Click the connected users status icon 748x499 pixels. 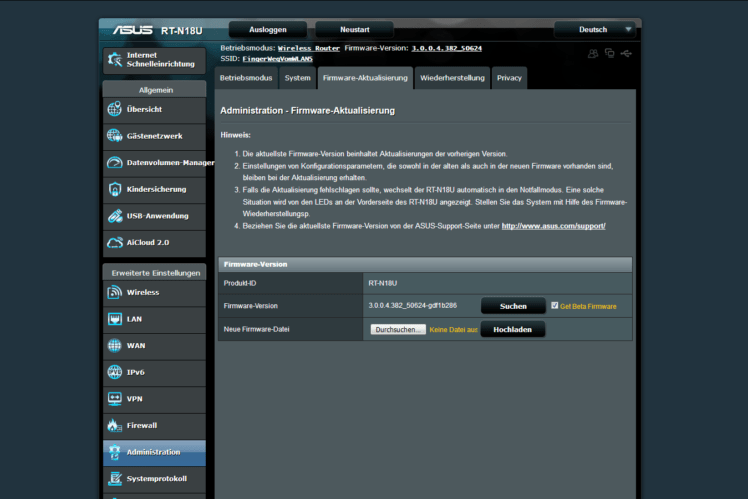click(x=593, y=53)
